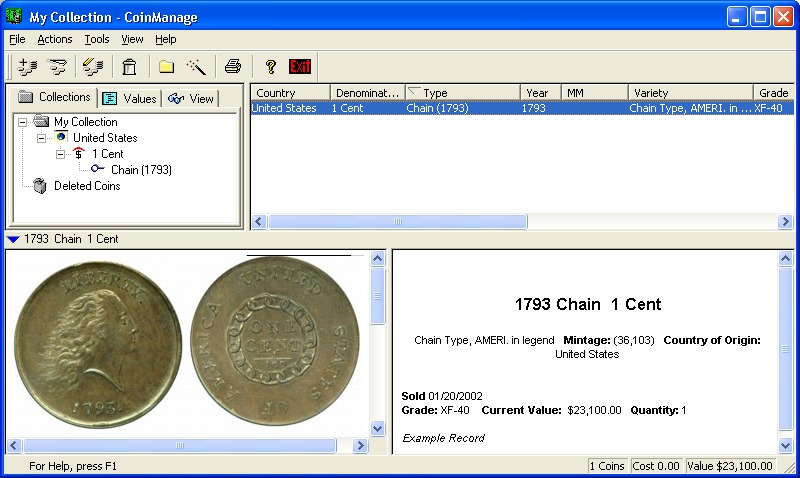Viewport: 800px width, 478px height.
Task: Click the coin image up scroll arrow
Action: (x=378, y=258)
